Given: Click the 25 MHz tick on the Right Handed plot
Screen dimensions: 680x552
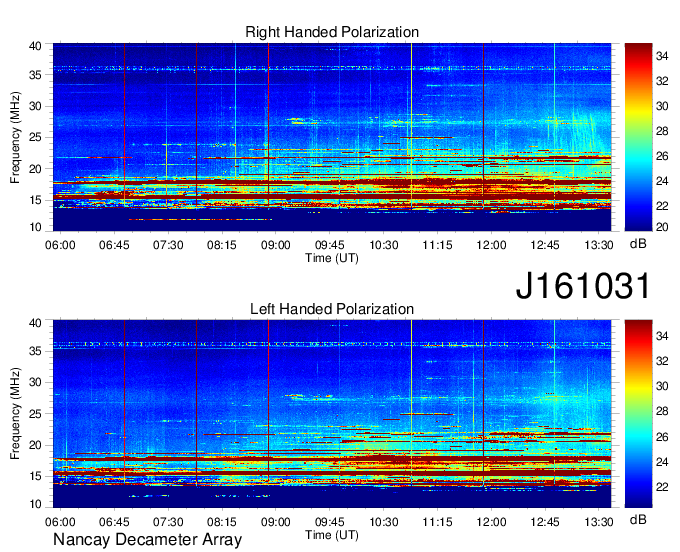Looking at the screenshot, I should [x=36, y=137].
